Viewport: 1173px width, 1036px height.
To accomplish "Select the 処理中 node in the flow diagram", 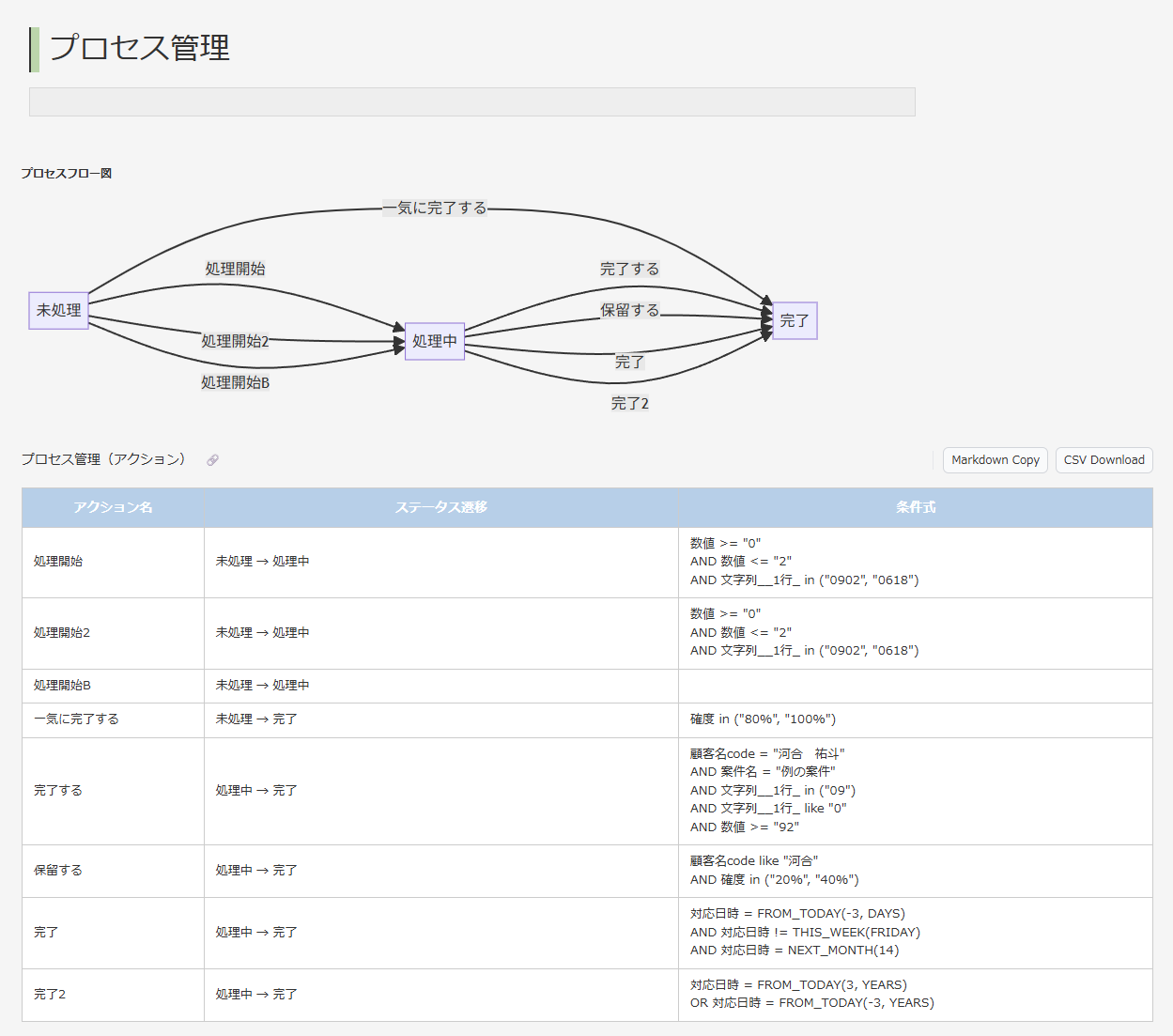I will (x=434, y=342).
